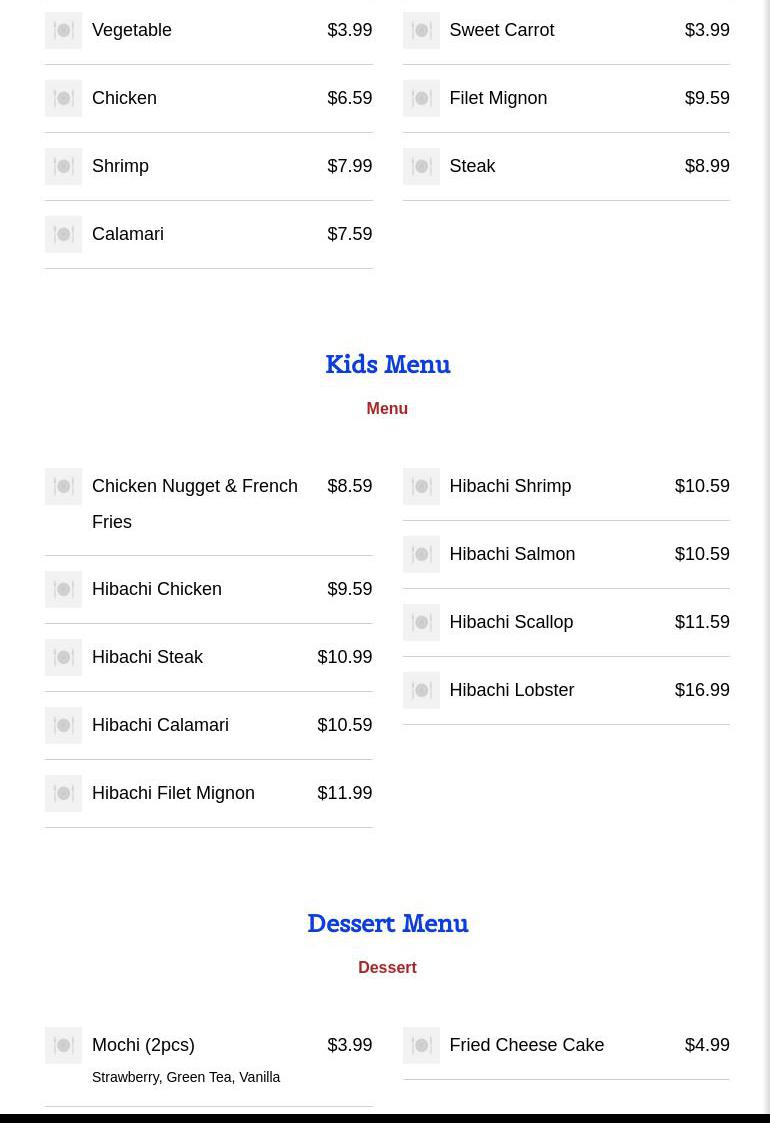Click the Hibachi Lobster placeholder image icon

pyautogui.click(x=421, y=690)
